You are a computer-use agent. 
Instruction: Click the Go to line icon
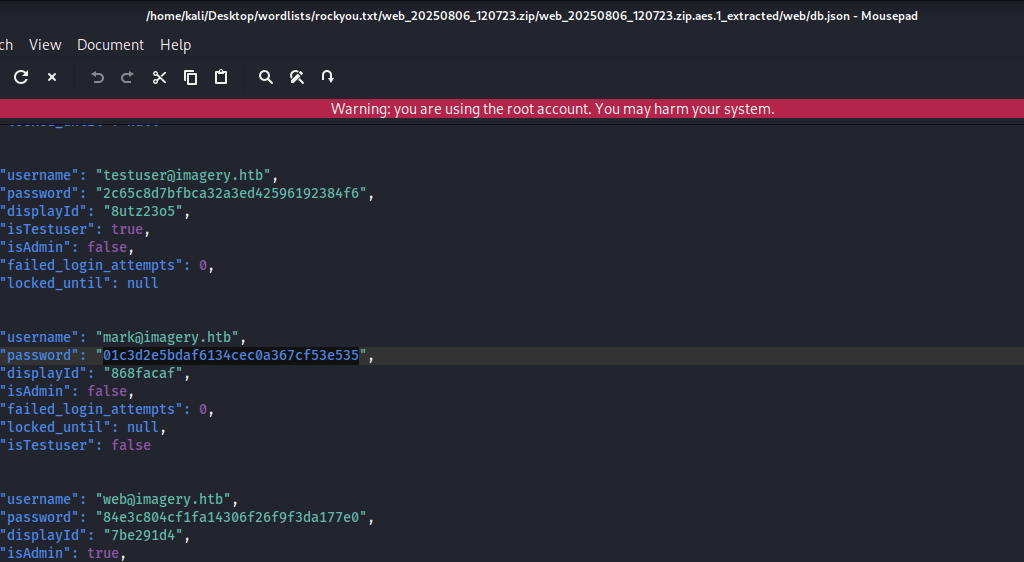[x=328, y=77]
